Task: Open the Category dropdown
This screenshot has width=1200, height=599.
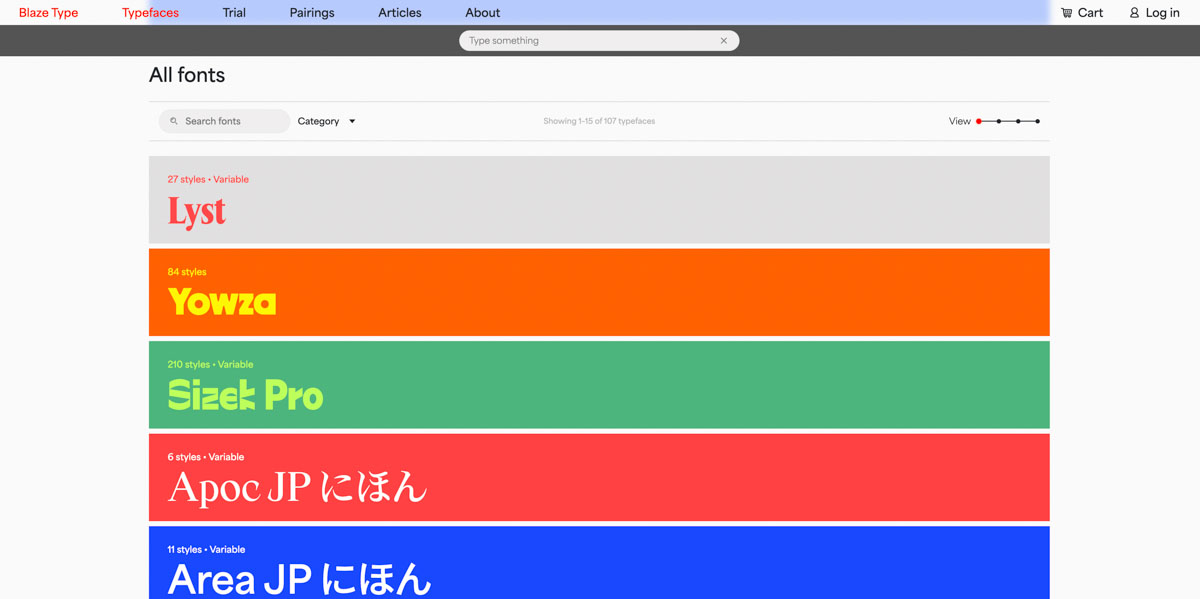Action: click(325, 120)
